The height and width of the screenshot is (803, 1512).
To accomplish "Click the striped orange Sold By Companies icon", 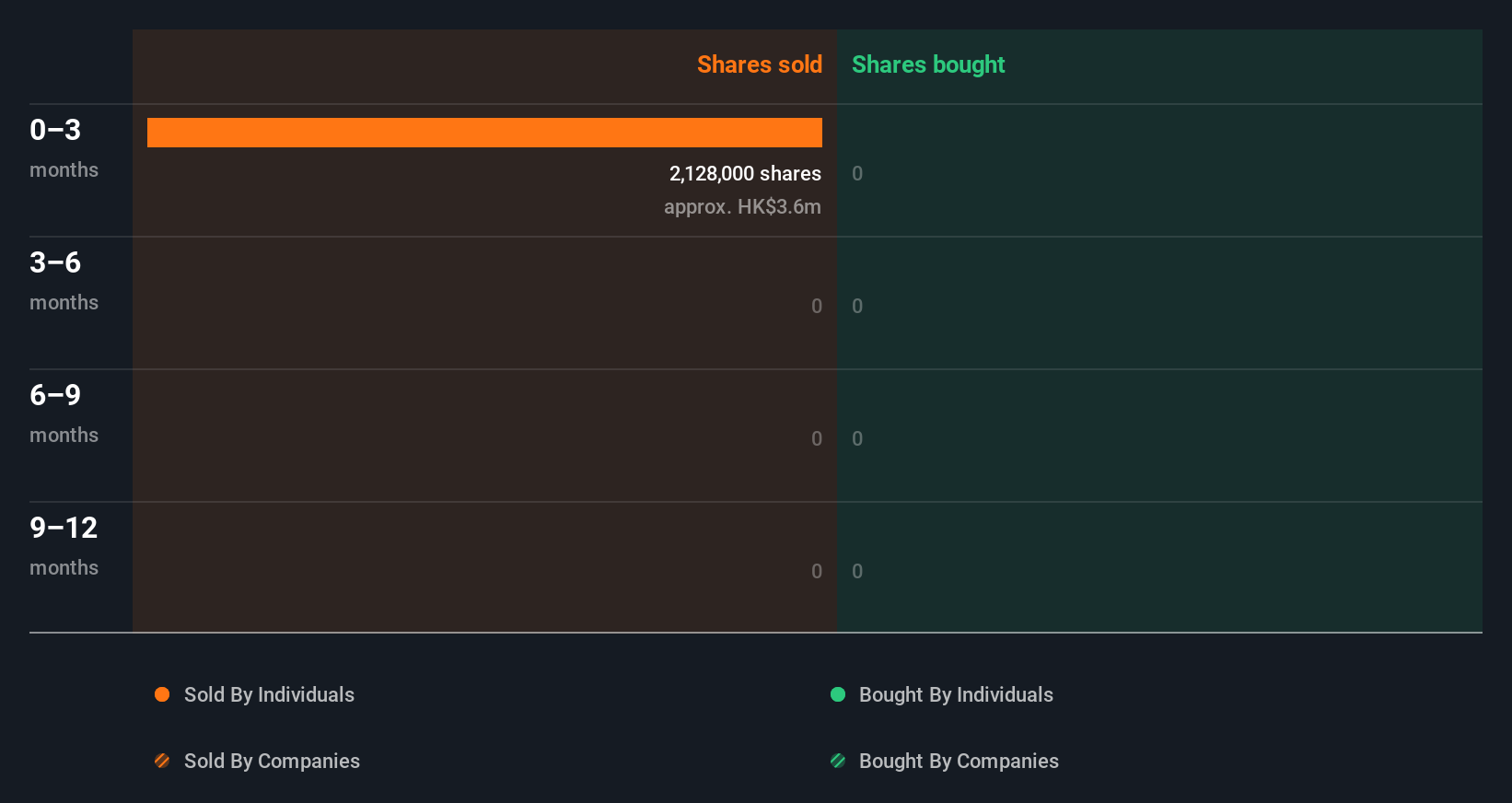I will pyautogui.click(x=162, y=761).
